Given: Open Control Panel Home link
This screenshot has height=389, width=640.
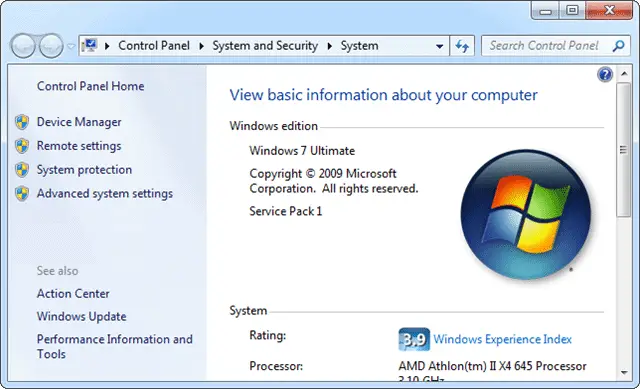Looking at the screenshot, I should point(90,86).
